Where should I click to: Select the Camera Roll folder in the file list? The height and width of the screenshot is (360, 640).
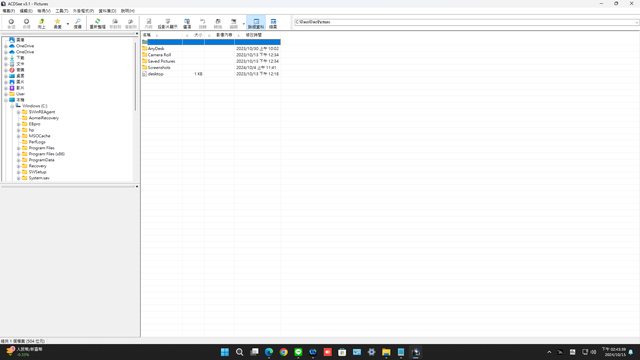point(159,55)
